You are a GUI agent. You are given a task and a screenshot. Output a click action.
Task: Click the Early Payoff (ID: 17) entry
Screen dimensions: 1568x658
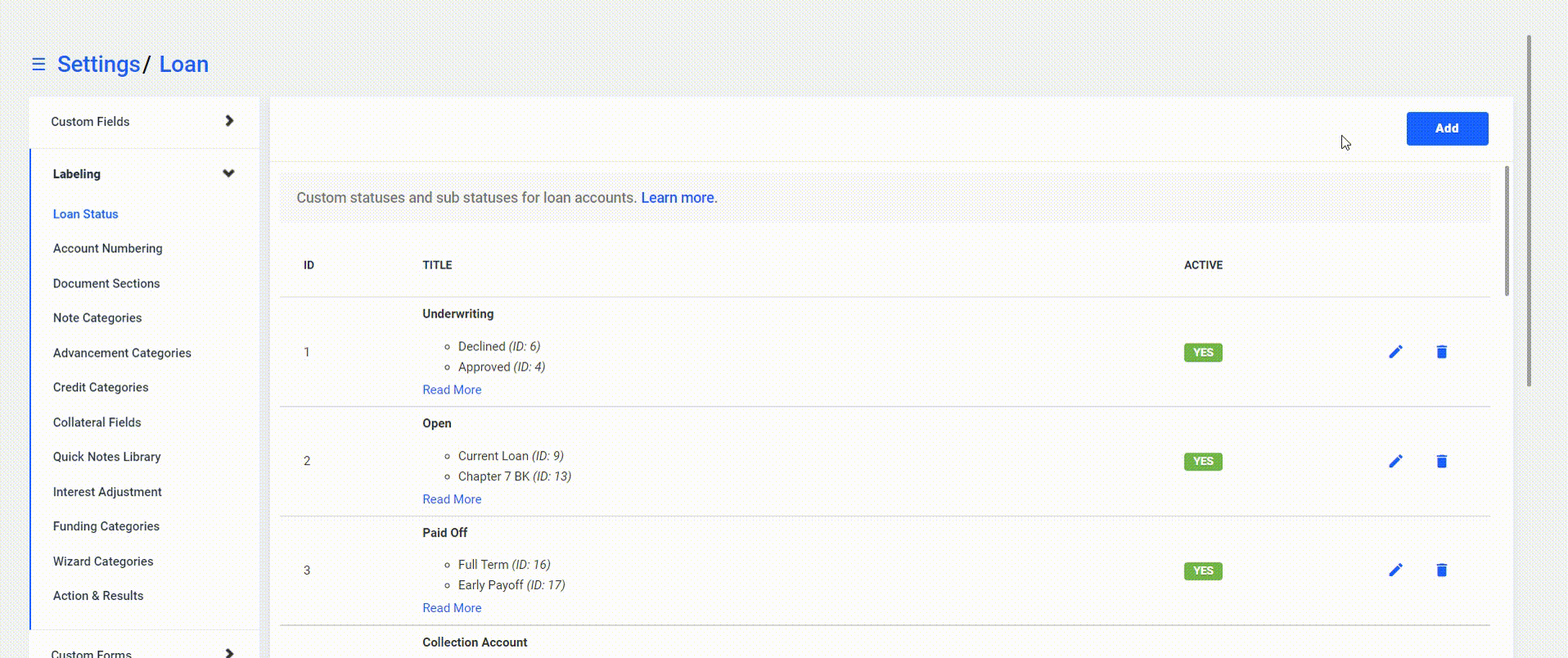511,585
